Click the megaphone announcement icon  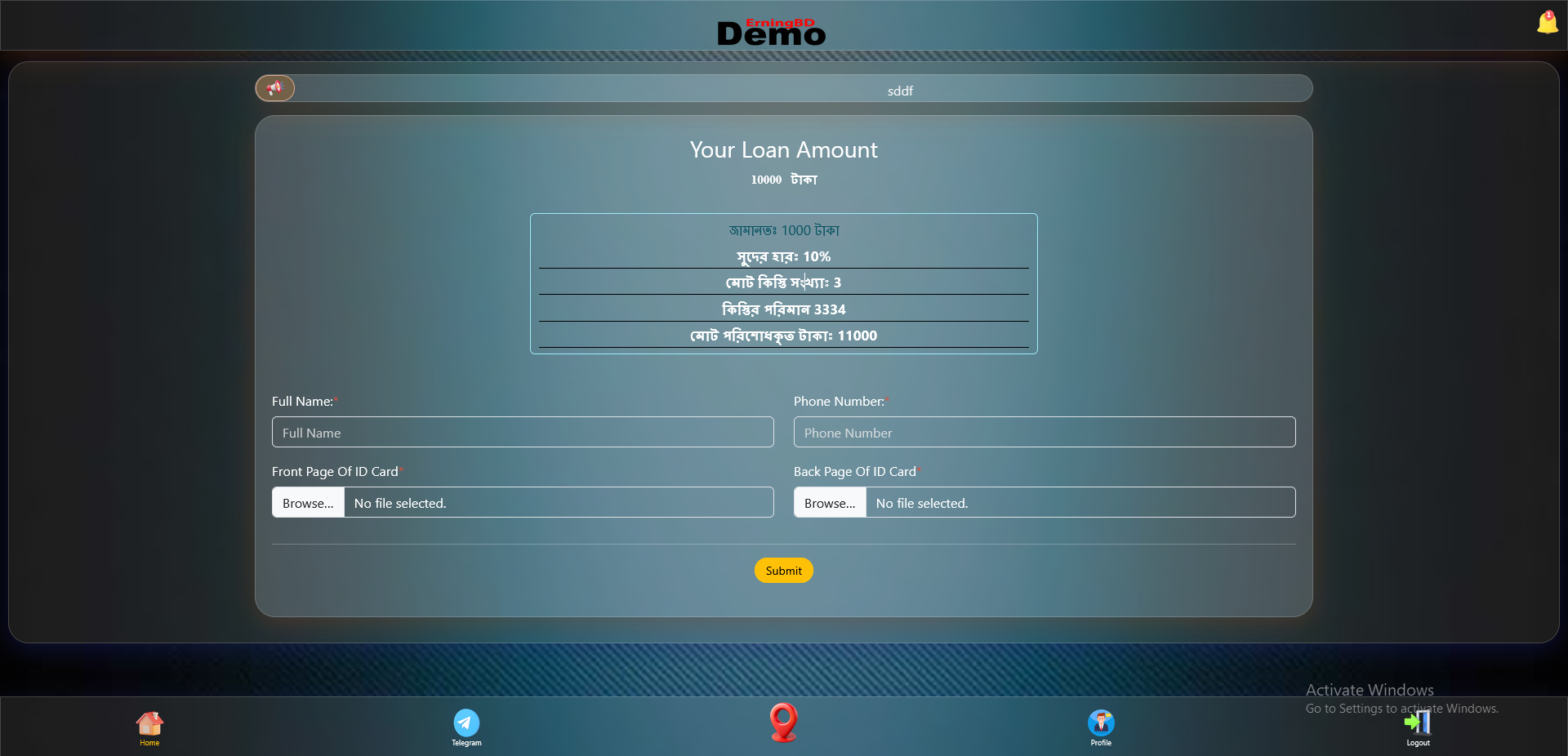(275, 88)
